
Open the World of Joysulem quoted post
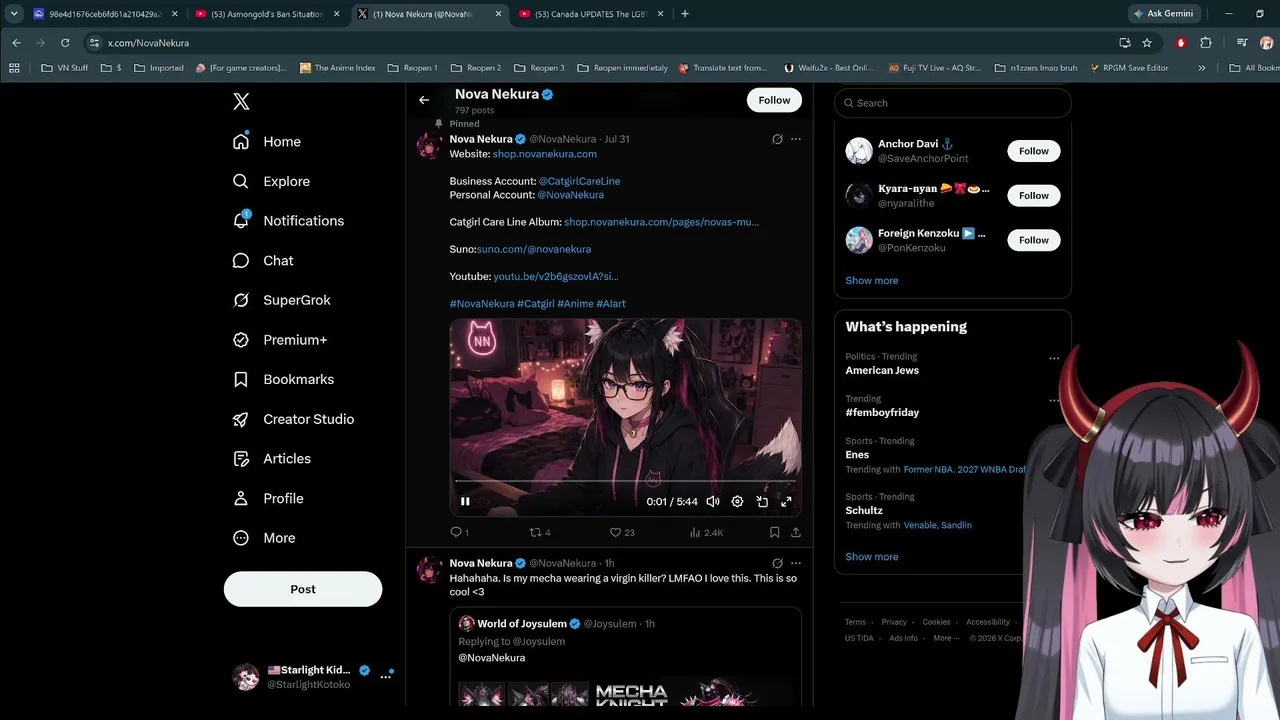pyautogui.click(x=625, y=657)
